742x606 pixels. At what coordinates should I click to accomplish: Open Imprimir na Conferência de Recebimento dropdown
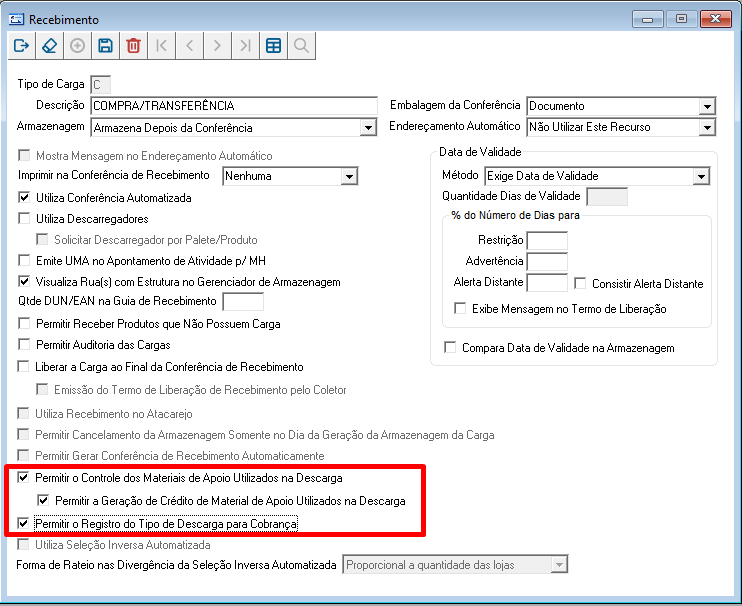pos(349,176)
